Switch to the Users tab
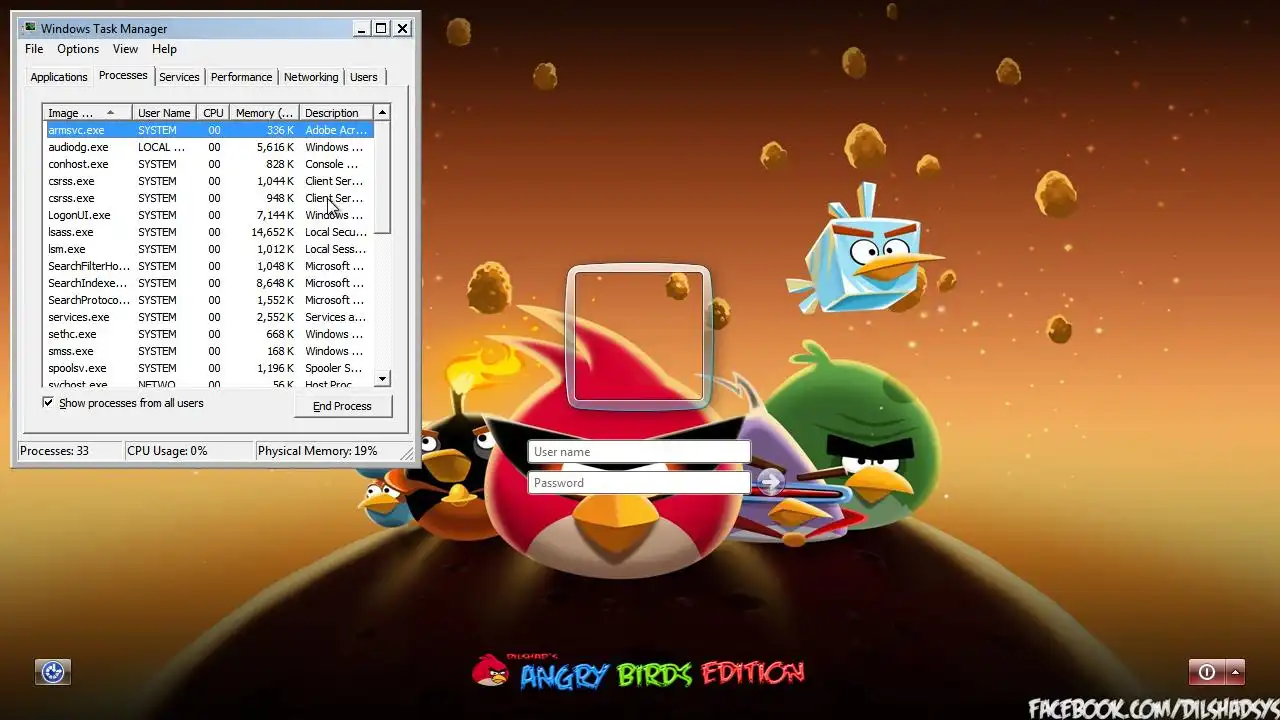The height and width of the screenshot is (720, 1280). coord(364,77)
